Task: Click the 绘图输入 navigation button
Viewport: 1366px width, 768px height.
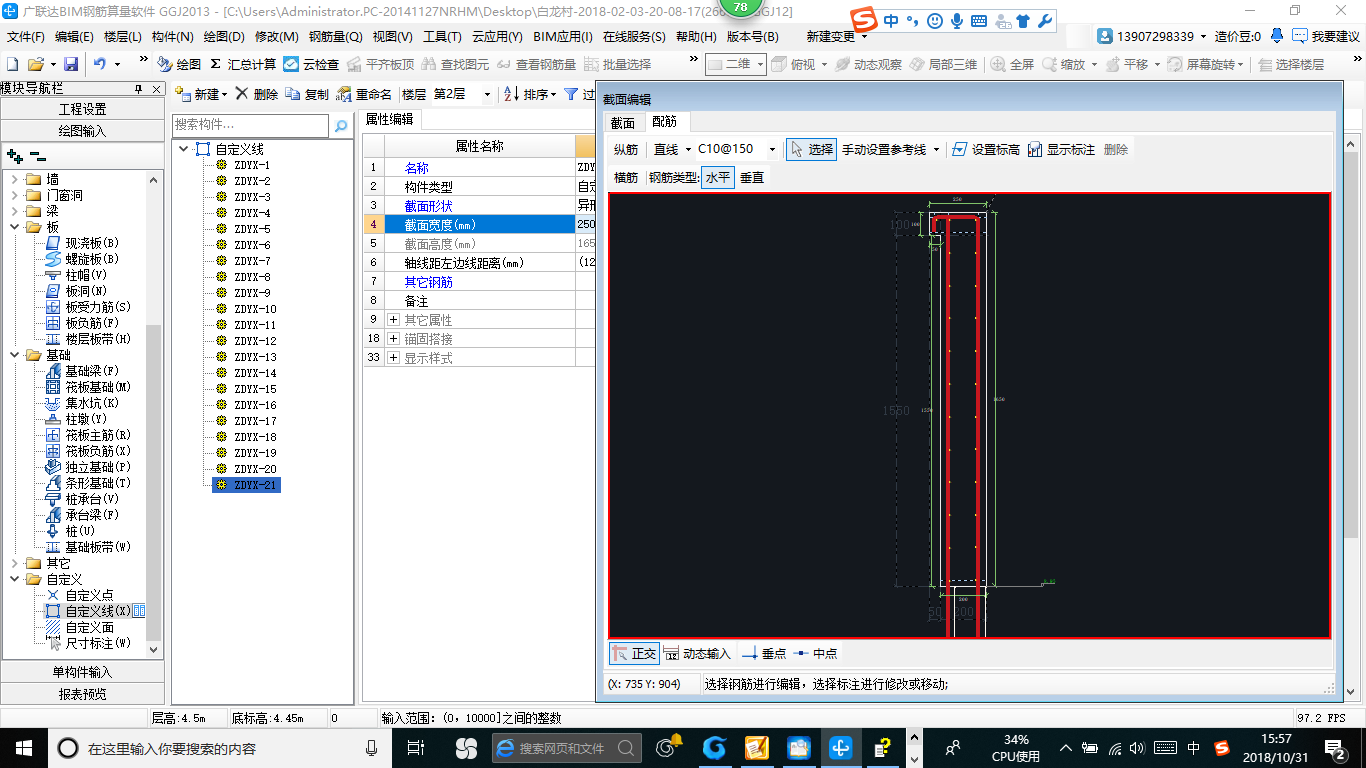Action: click(x=82, y=131)
